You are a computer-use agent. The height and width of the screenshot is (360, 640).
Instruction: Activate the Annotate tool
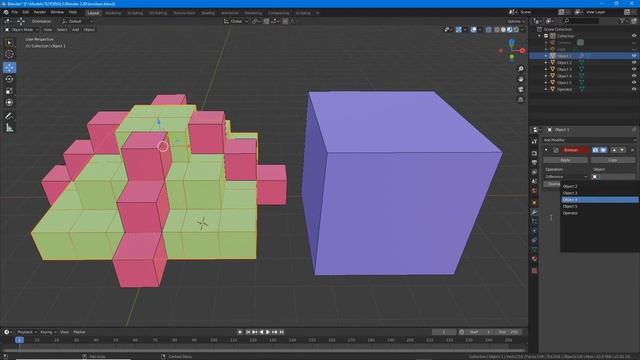pos(9,116)
